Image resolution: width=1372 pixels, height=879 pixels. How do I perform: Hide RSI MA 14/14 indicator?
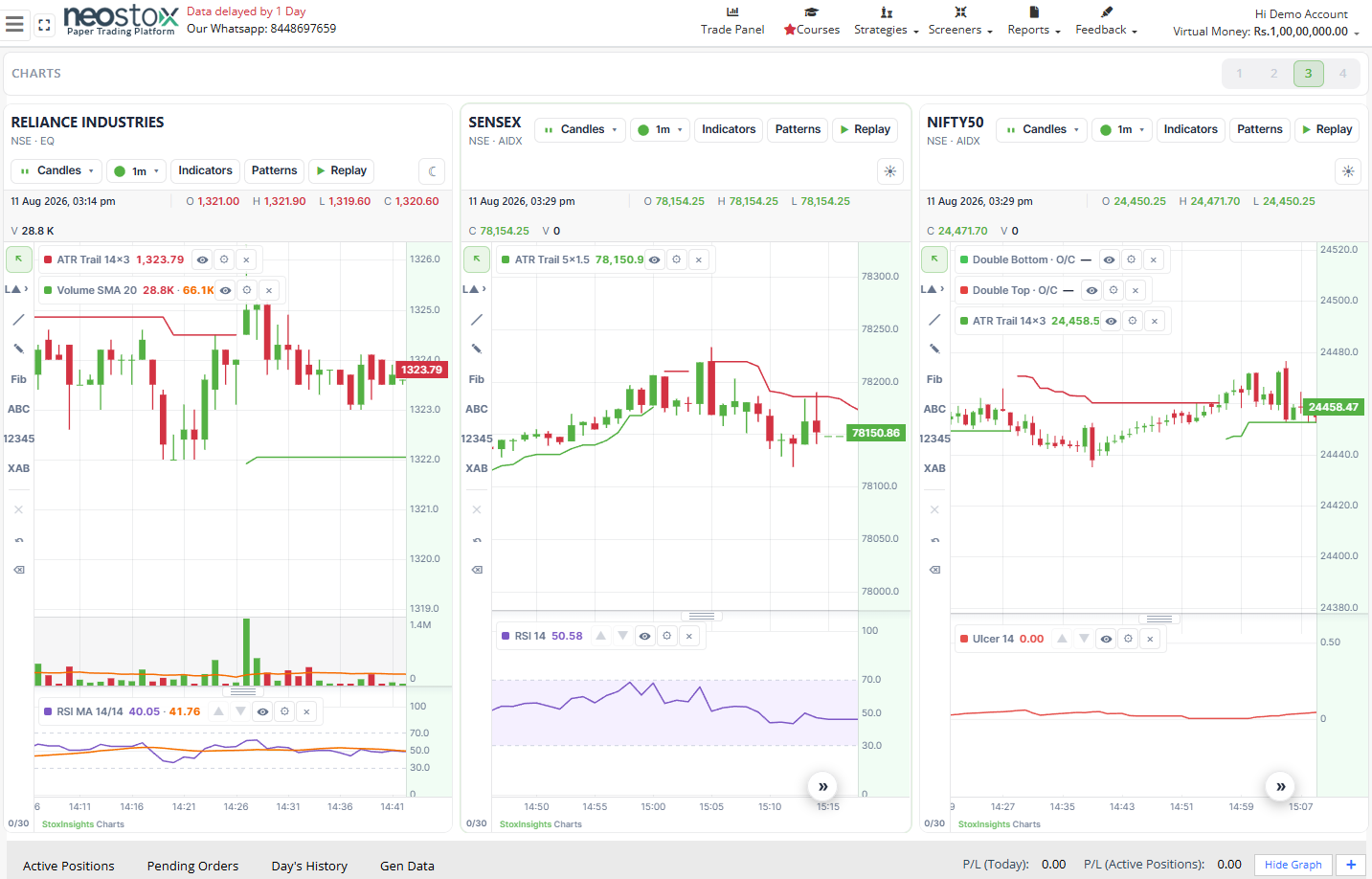tap(262, 711)
